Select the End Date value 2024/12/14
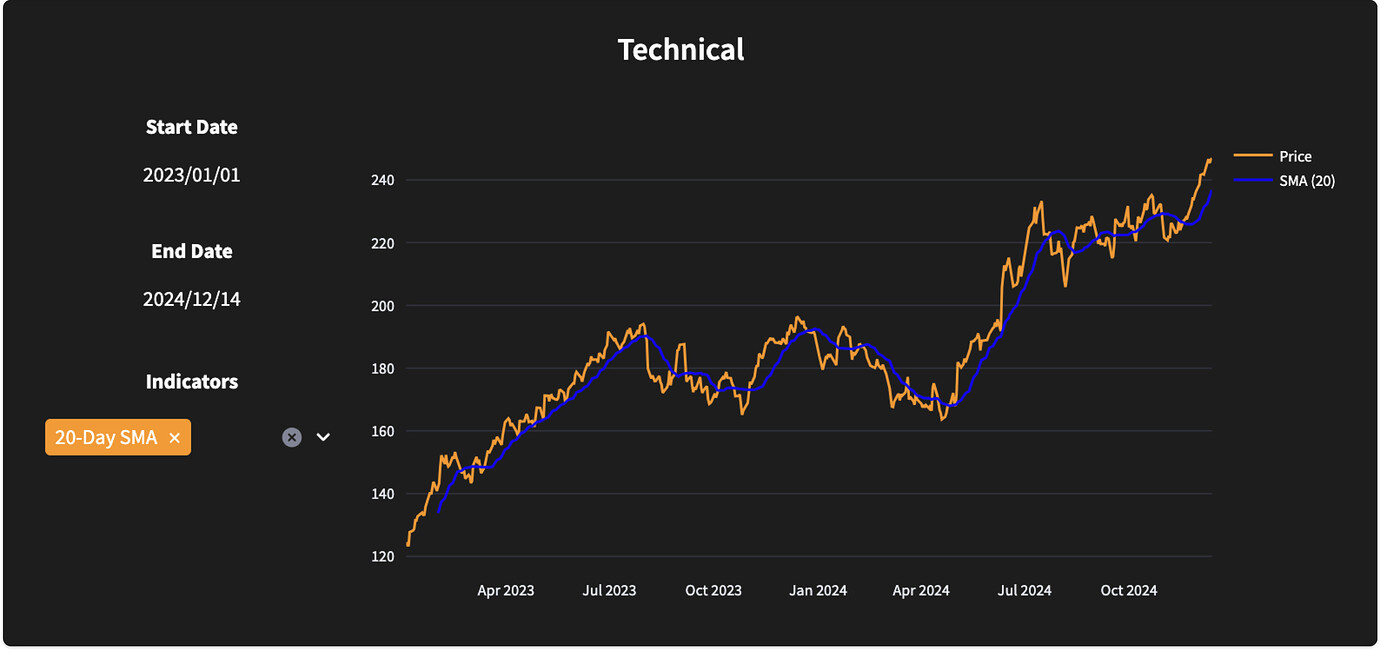The height and width of the screenshot is (650, 1380). click(192, 298)
